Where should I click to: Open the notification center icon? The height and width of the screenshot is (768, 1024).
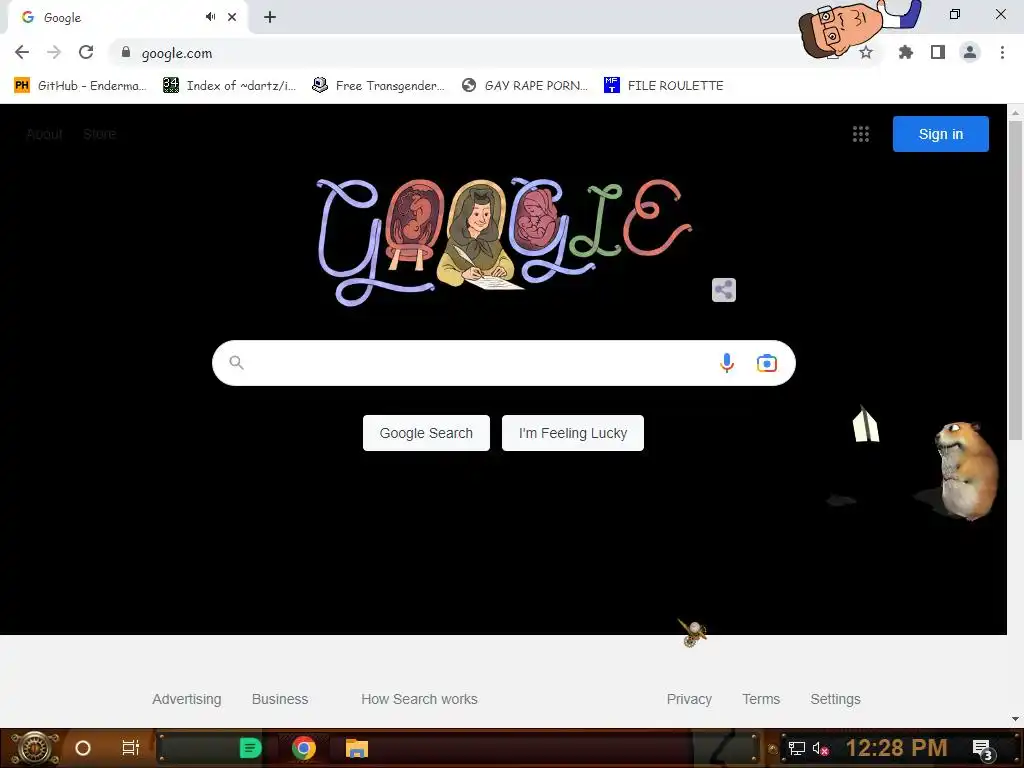(x=982, y=749)
